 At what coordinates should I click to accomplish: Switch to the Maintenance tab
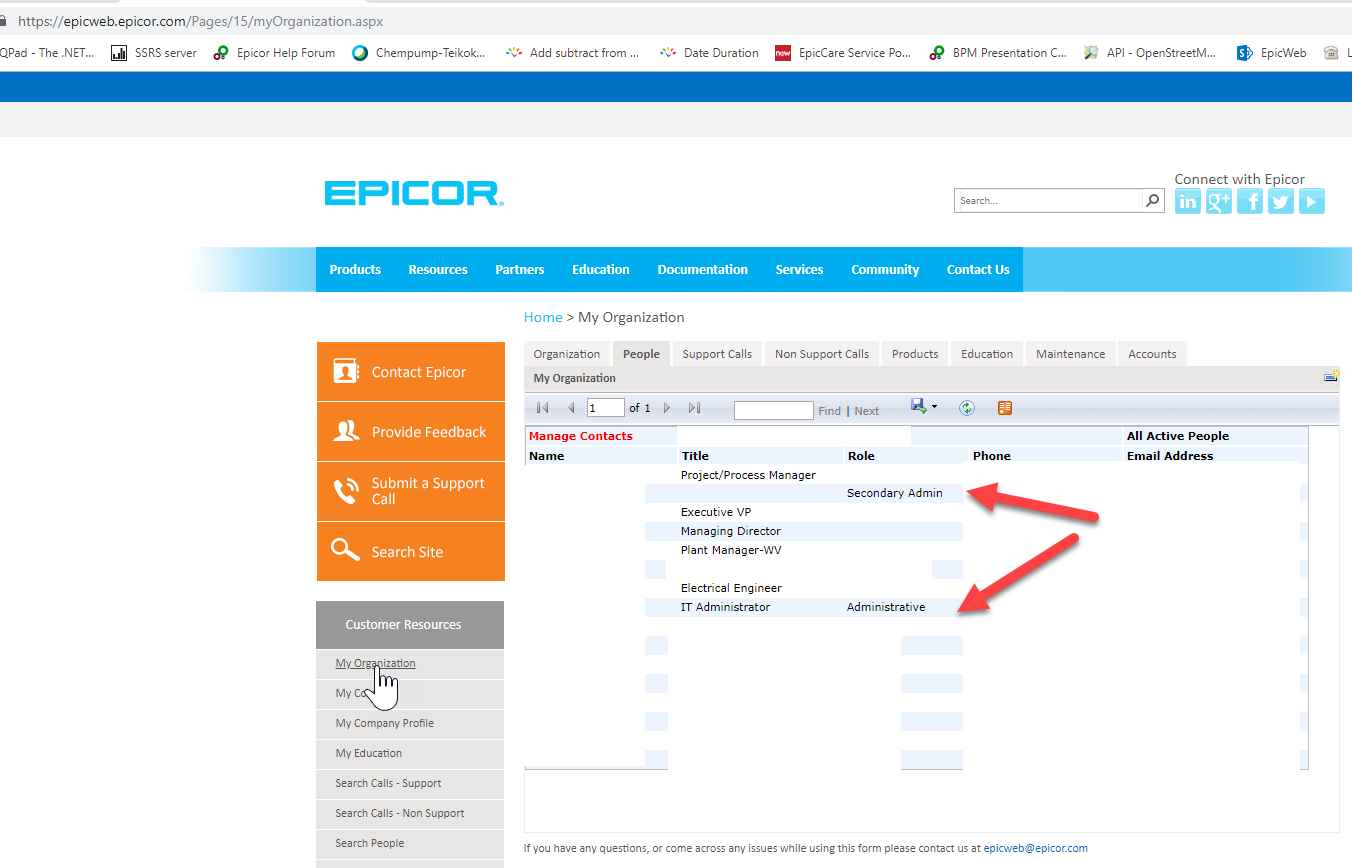tap(1071, 354)
